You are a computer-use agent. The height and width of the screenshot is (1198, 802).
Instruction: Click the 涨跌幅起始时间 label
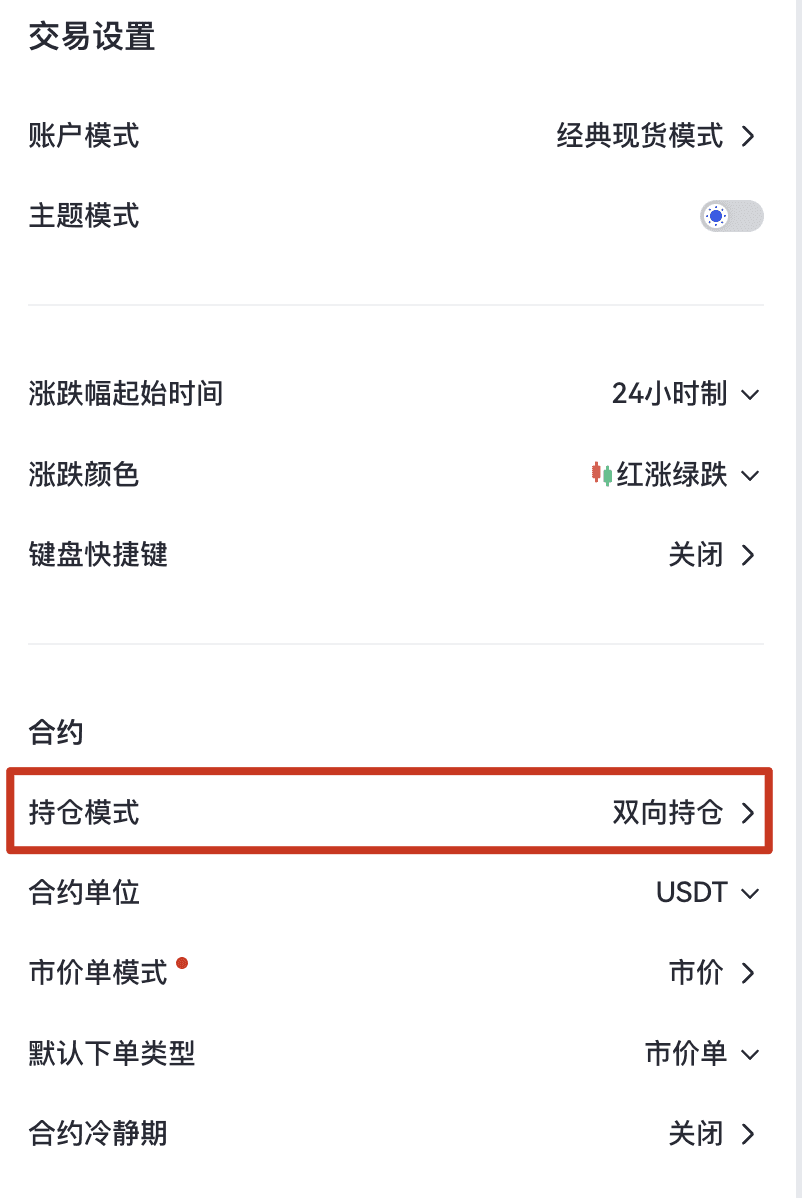pyautogui.click(x=126, y=394)
